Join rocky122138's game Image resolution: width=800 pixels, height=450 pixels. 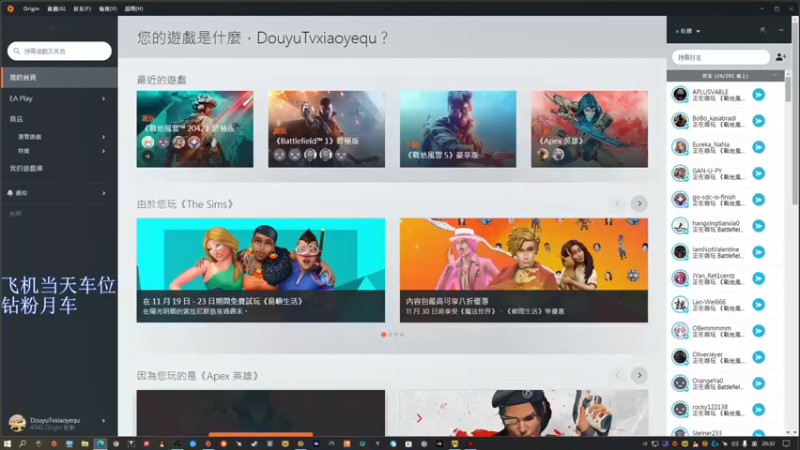759,410
